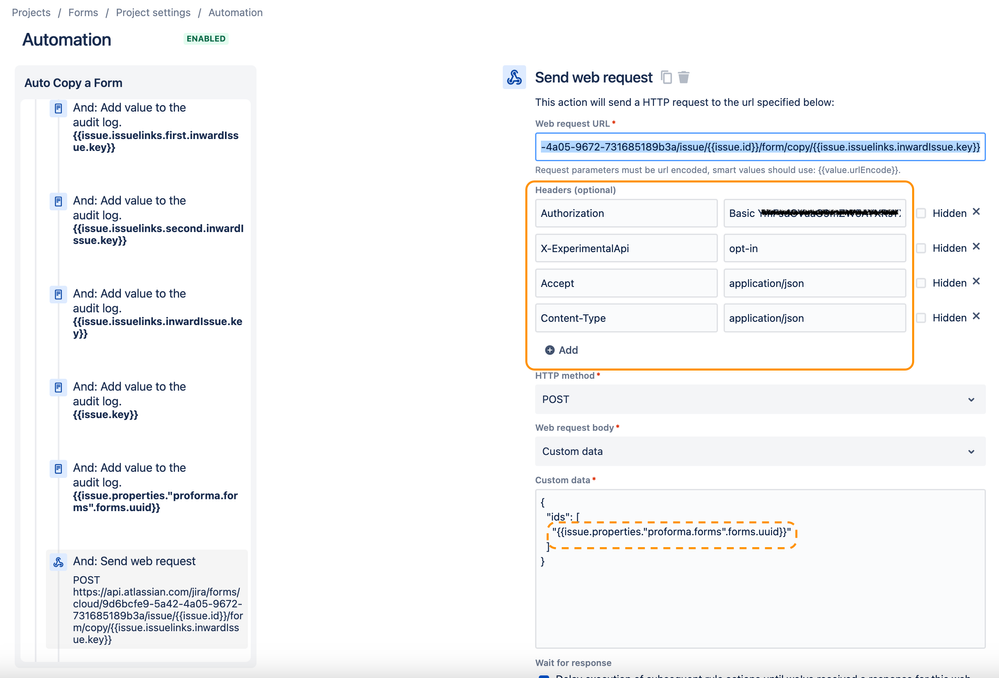Viewport: 999px width, 678px height.
Task: Click the Auto Copy a Form rule title
Action: coord(73,83)
